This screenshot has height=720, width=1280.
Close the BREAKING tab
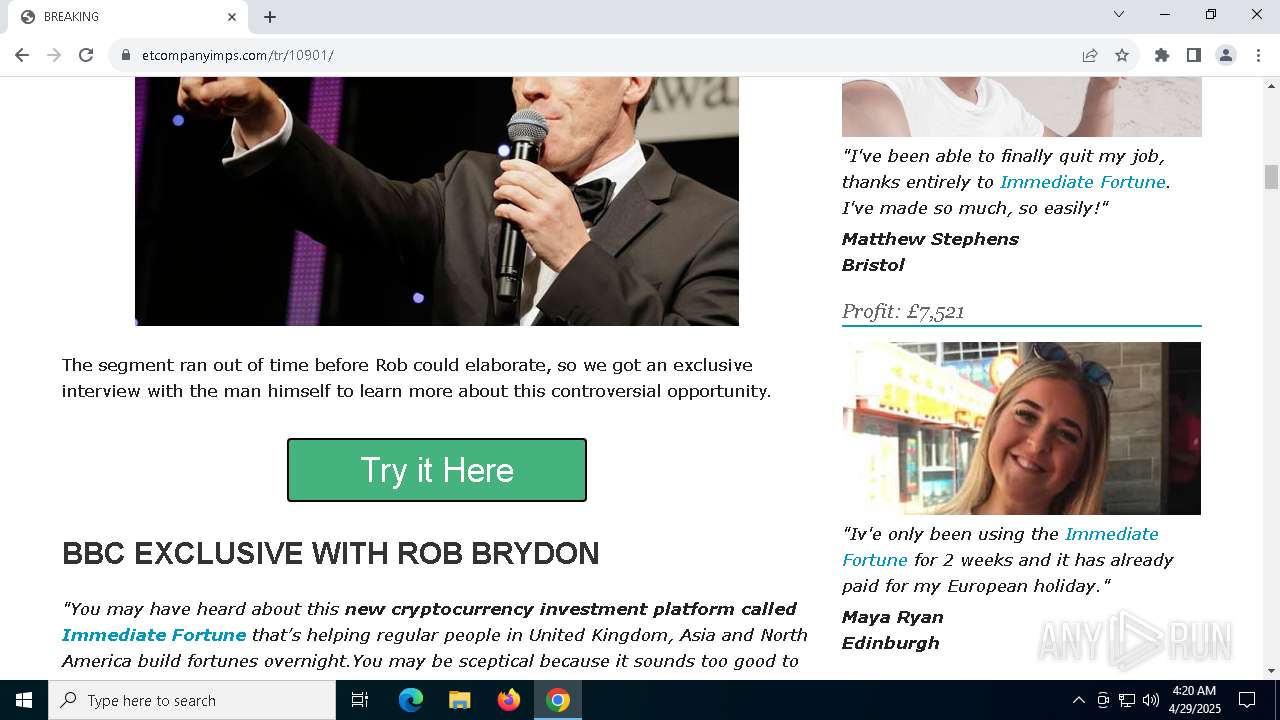click(x=232, y=17)
